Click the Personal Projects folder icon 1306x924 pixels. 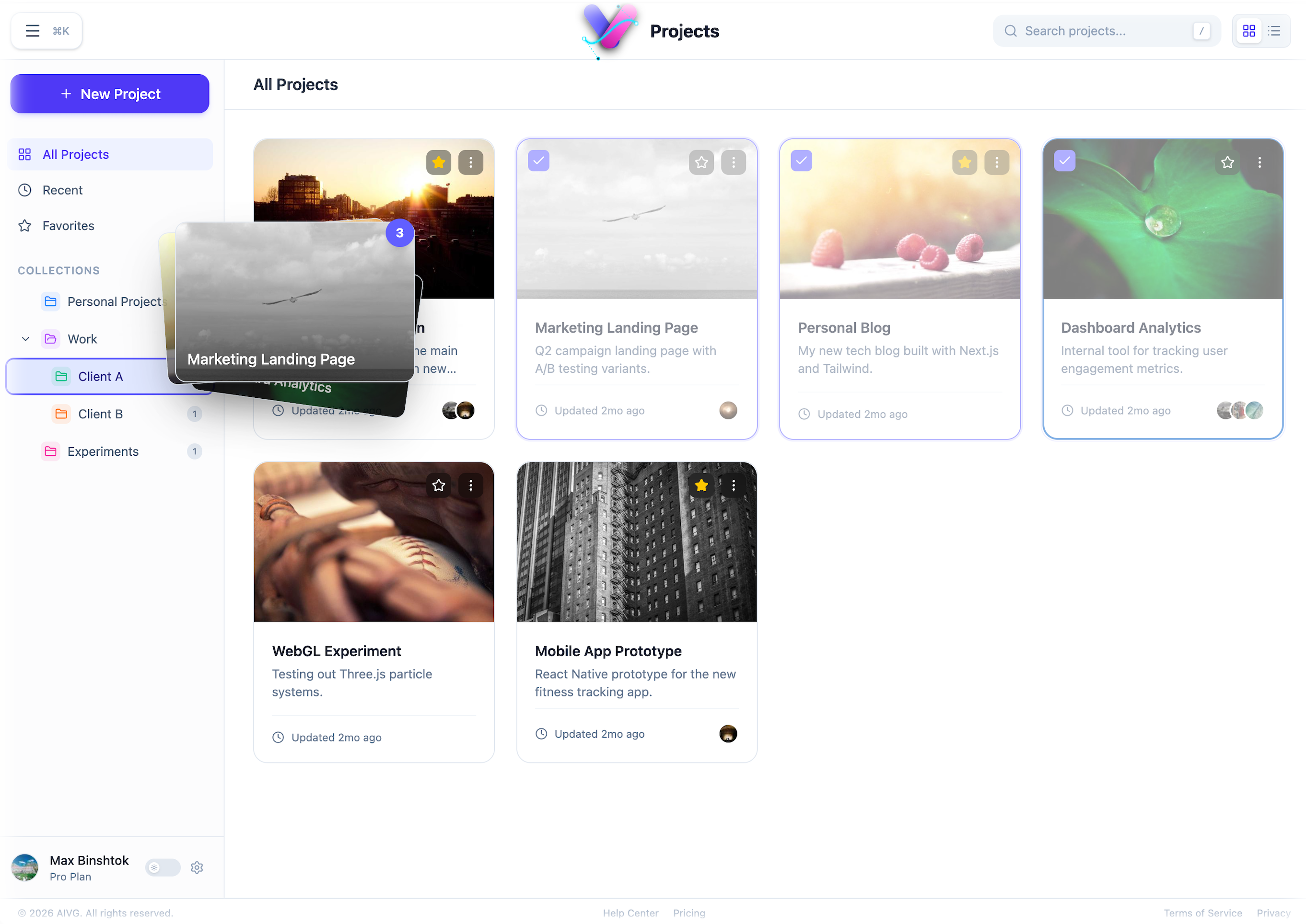(50, 301)
